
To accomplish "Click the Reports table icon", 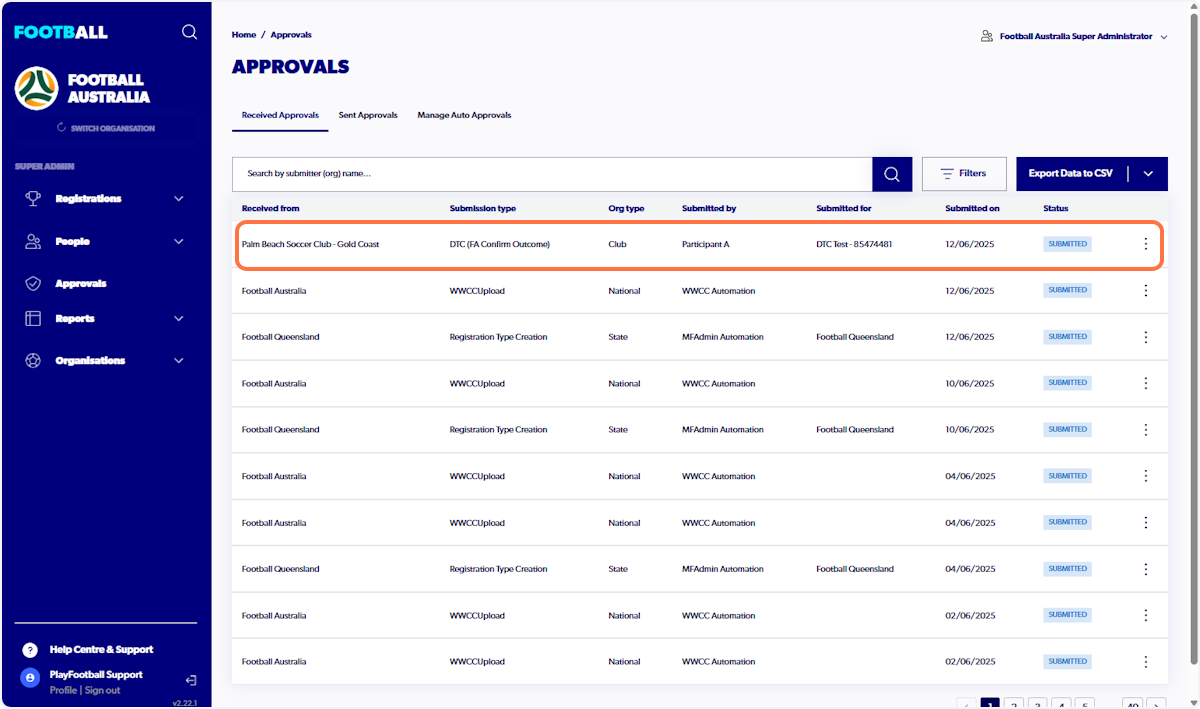I will click(x=33, y=318).
